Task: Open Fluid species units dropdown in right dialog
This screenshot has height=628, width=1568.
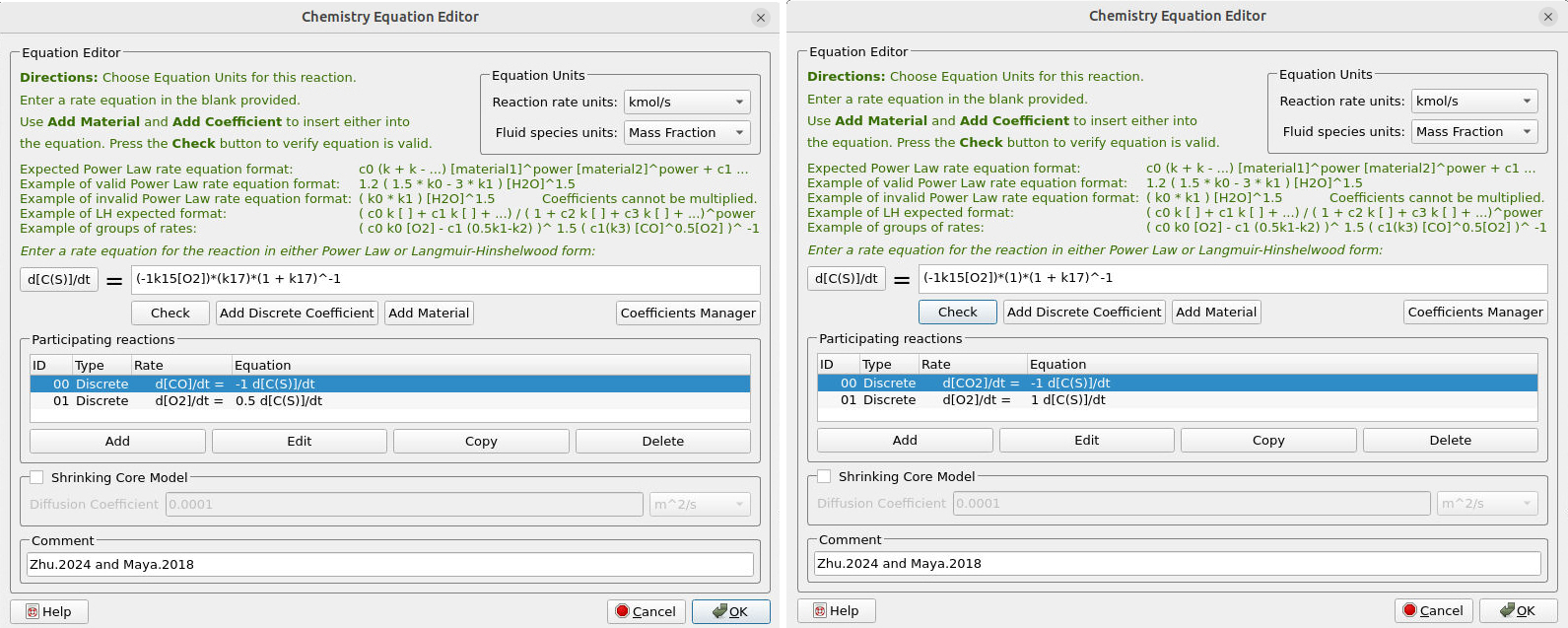Action: coord(1474,132)
